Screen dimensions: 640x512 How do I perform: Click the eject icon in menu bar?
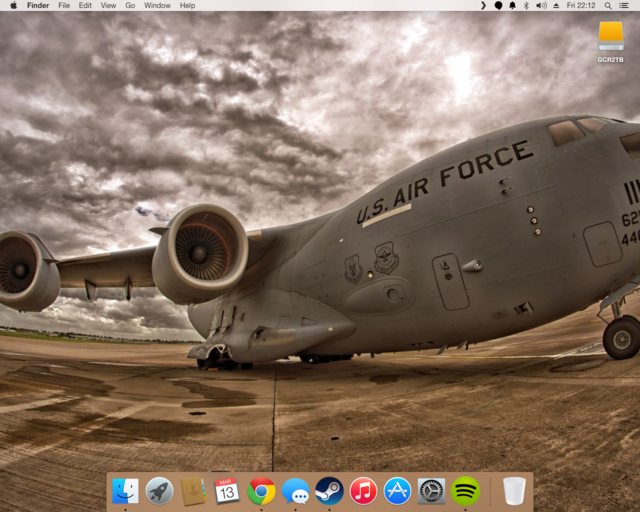(556, 5)
